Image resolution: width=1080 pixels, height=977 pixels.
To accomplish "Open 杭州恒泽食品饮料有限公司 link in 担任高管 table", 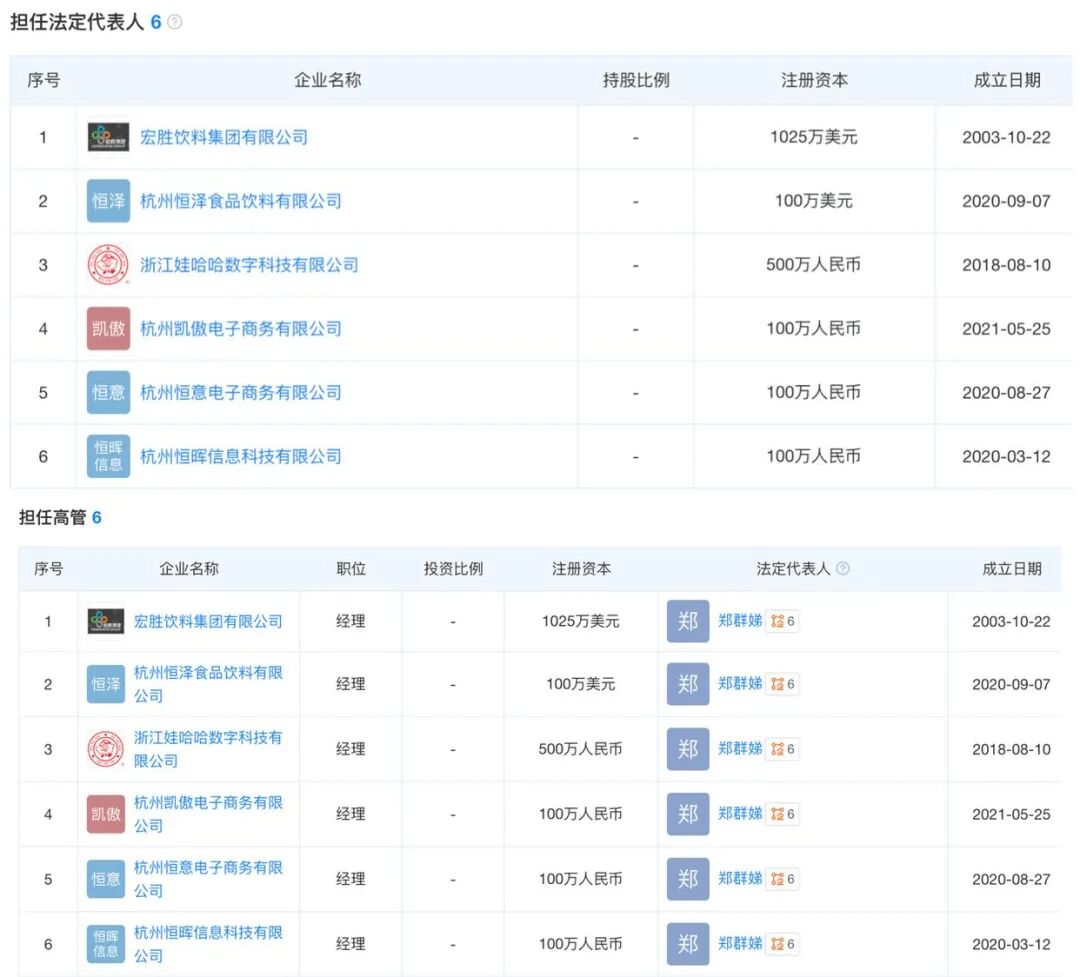I will [x=208, y=684].
